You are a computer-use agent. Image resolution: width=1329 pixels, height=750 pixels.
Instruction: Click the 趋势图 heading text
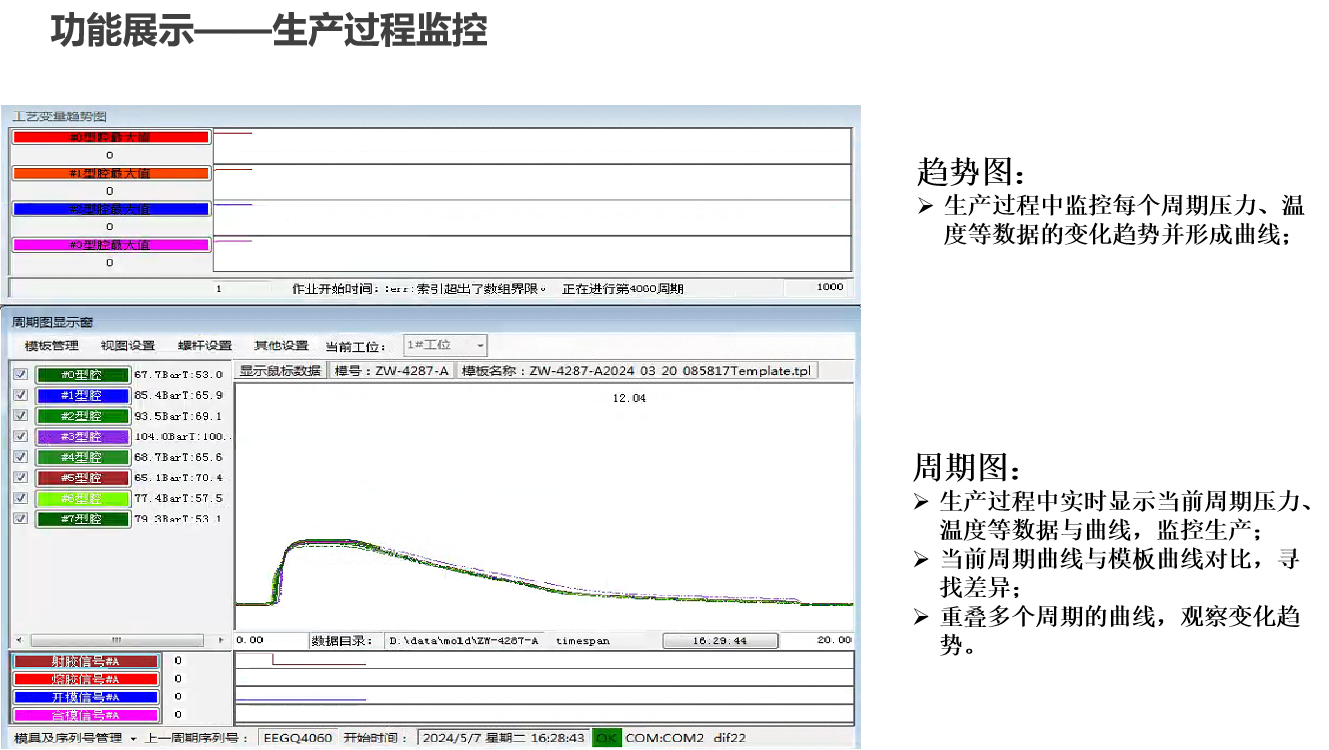971,171
